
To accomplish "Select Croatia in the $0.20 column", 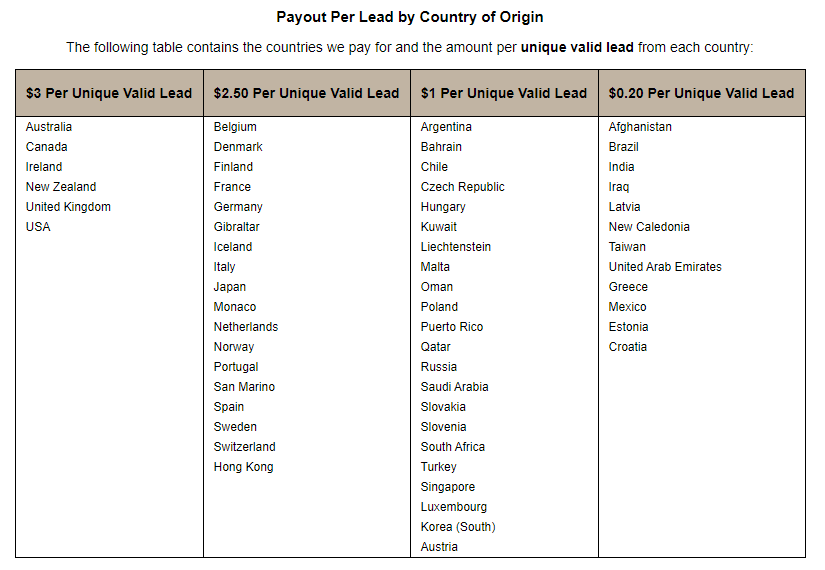I will point(628,347).
